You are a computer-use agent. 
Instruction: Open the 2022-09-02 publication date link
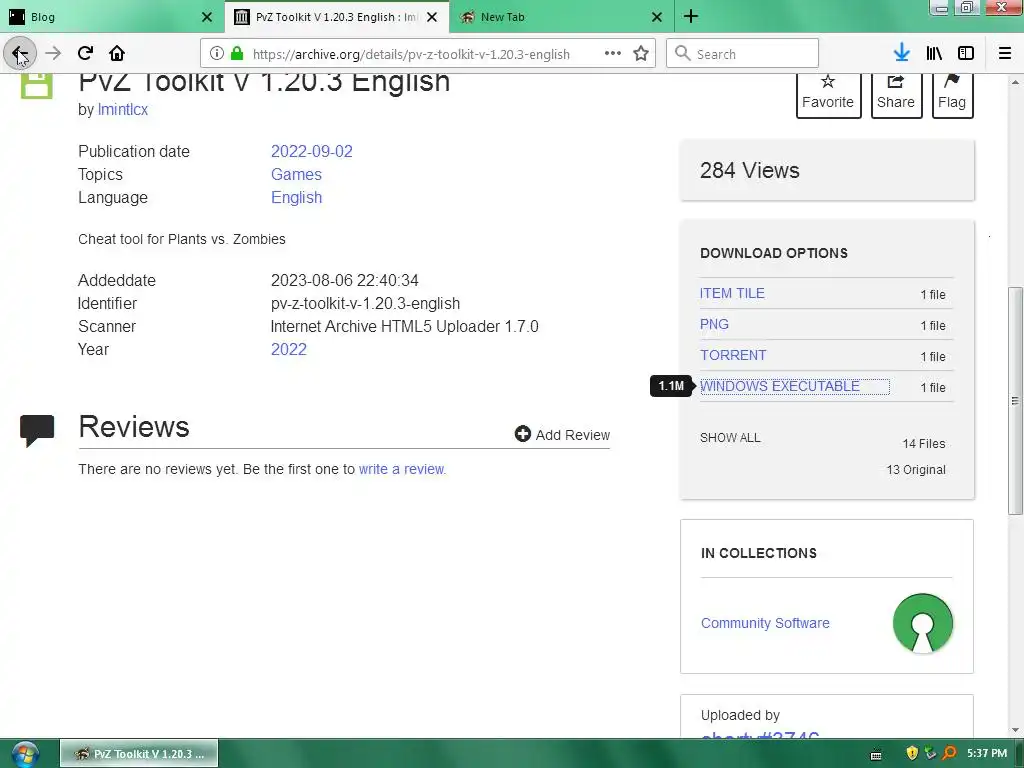[x=312, y=152]
